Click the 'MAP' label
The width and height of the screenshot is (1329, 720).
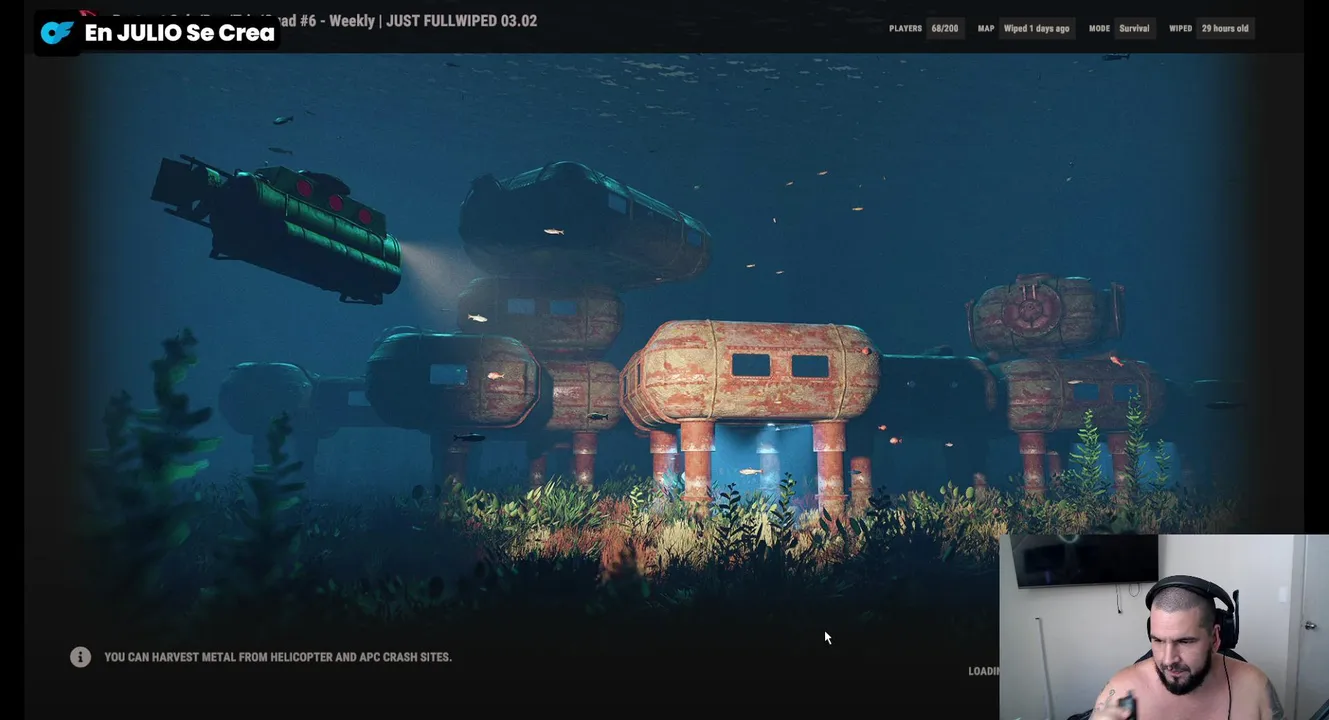[986, 28]
